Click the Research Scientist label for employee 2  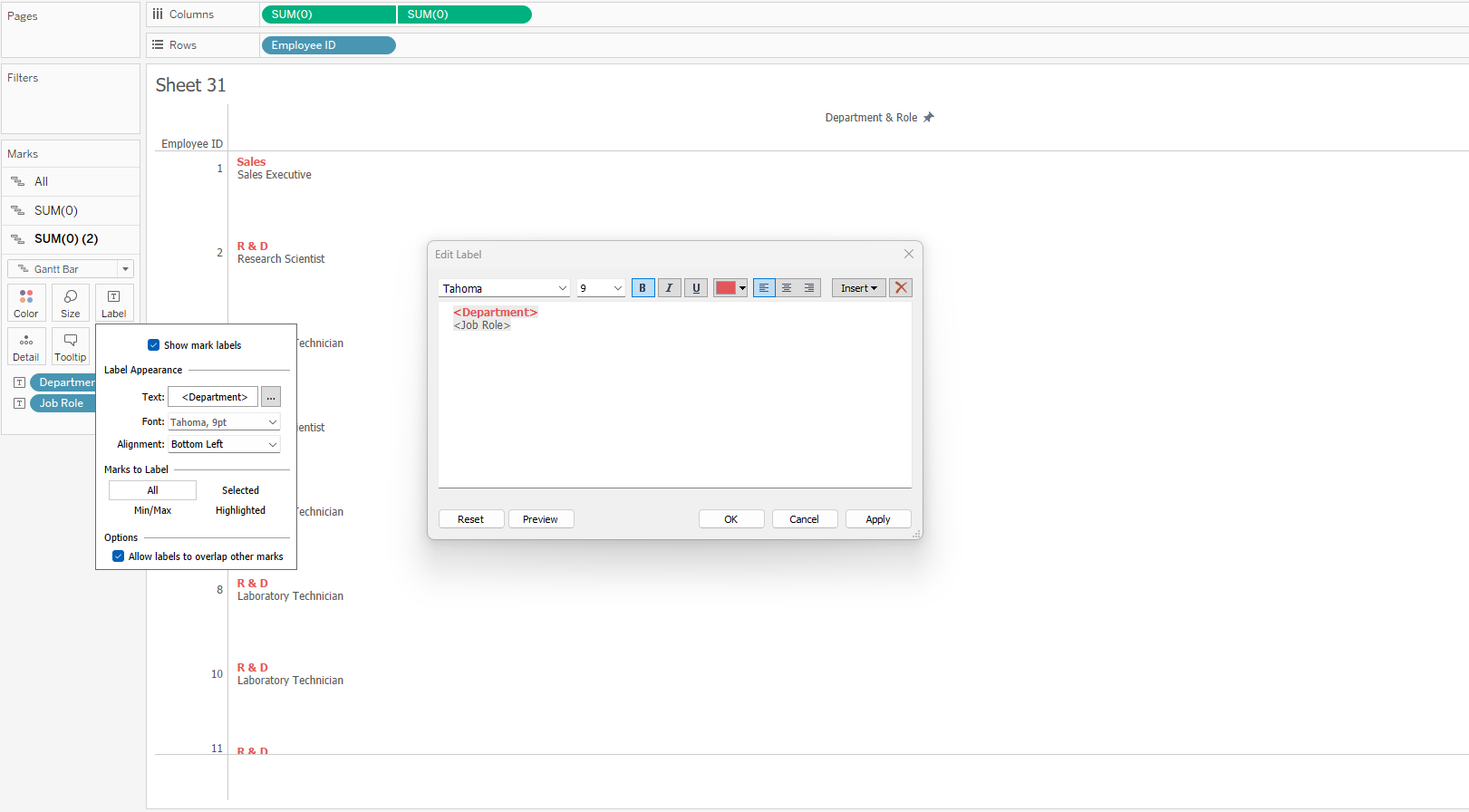(x=281, y=259)
